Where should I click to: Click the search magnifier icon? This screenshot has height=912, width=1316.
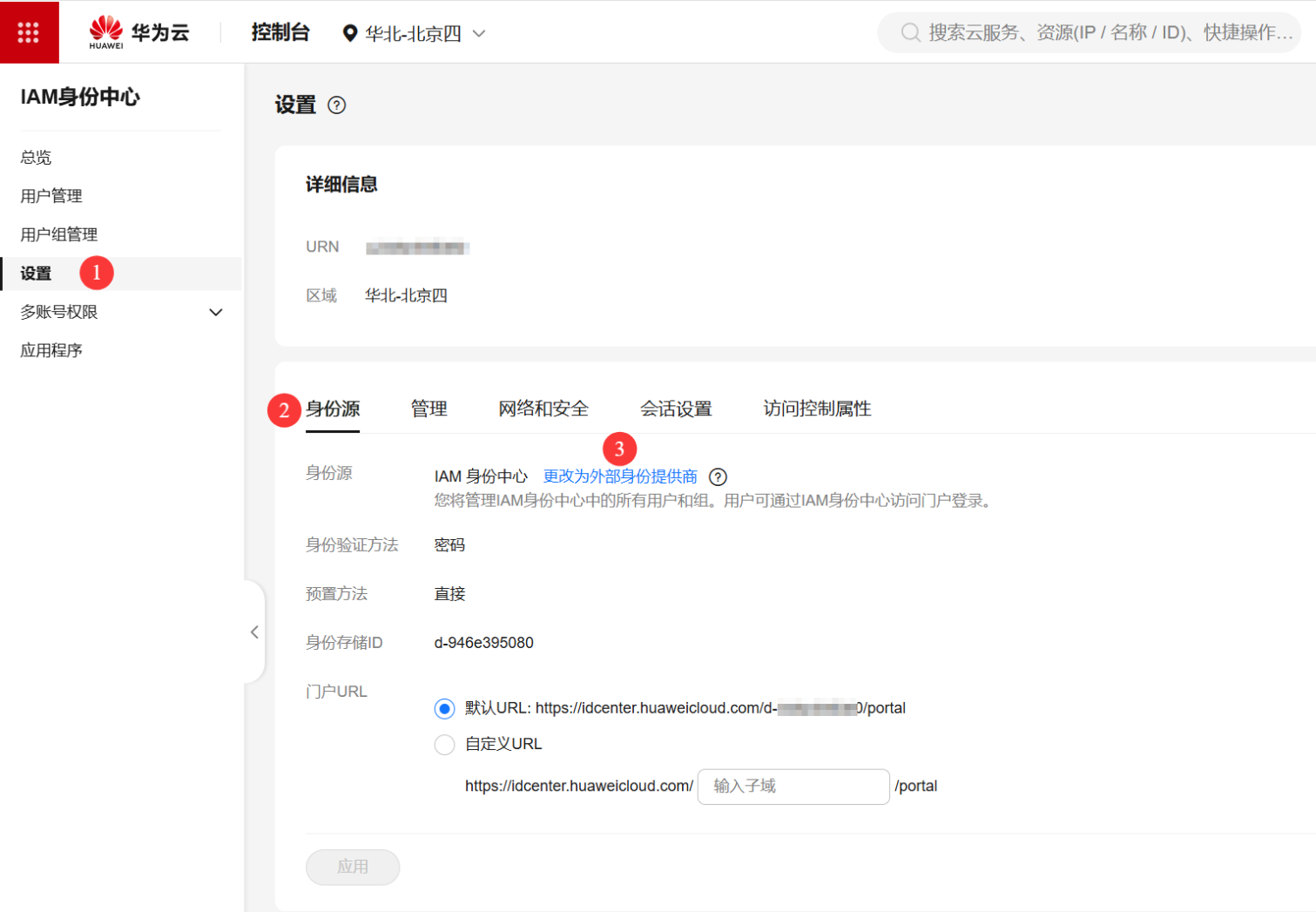tap(910, 33)
